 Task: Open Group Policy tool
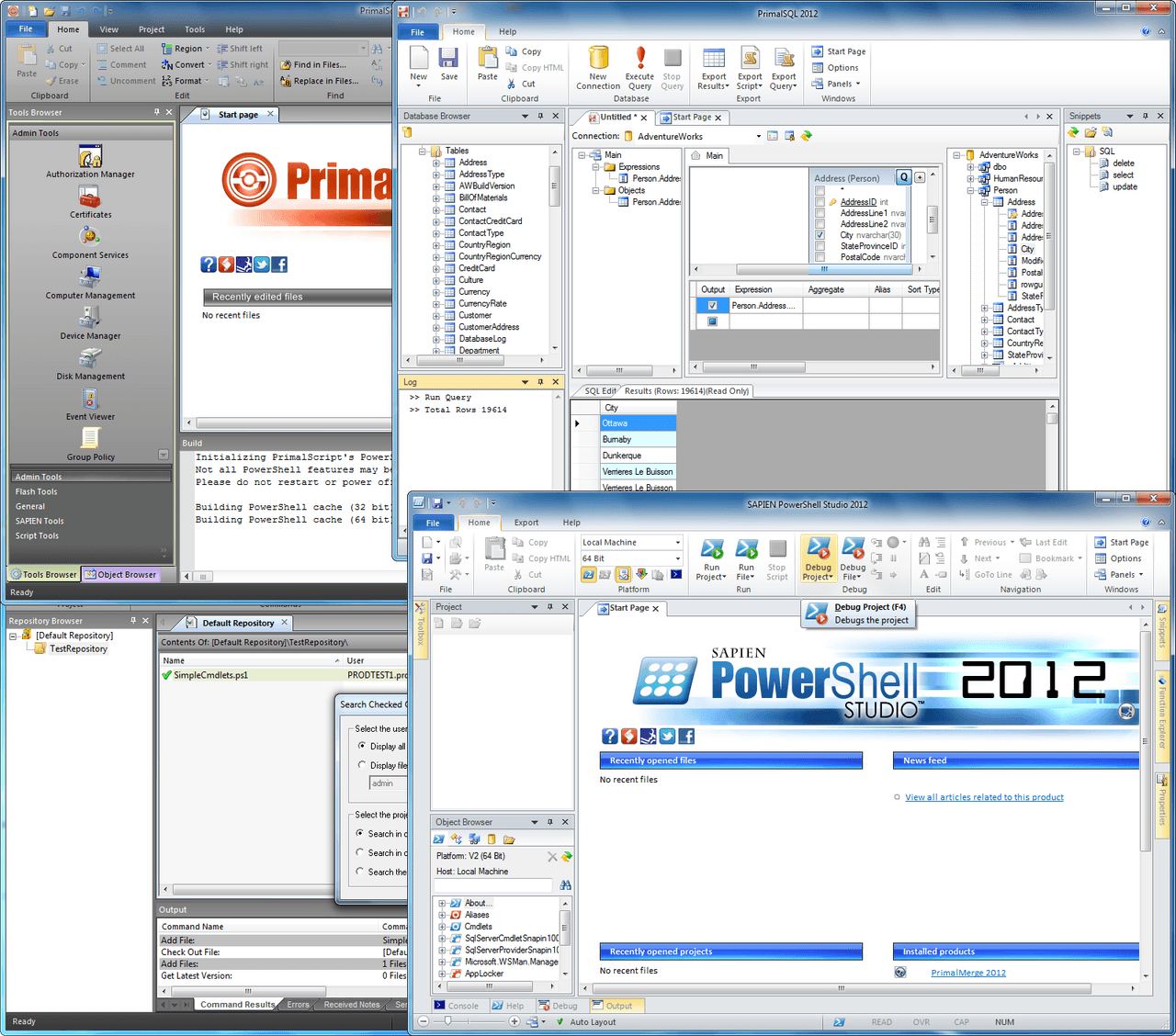click(x=90, y=445)
